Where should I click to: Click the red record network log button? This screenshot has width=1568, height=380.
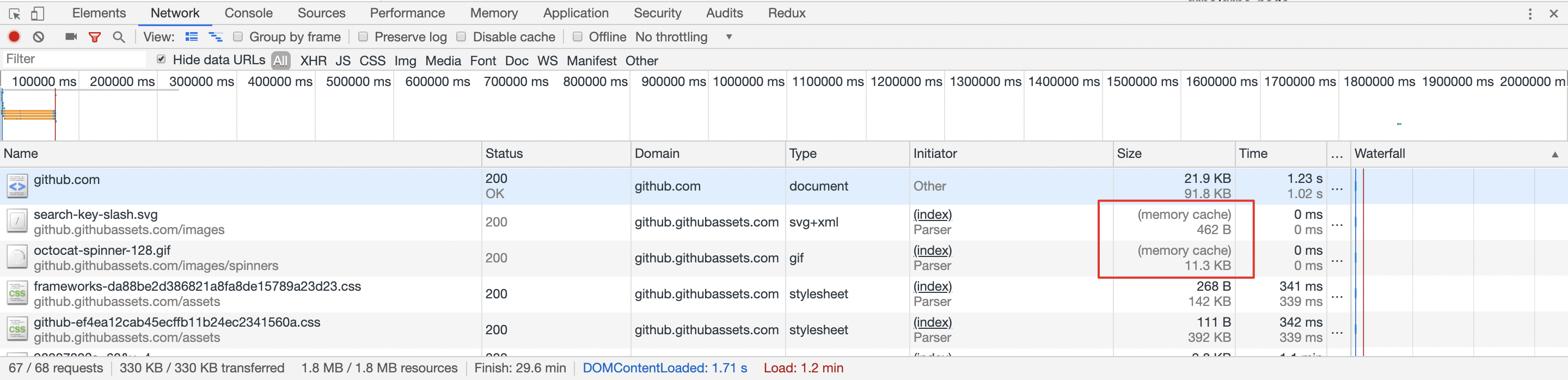pyautogui.click(x=14, y=37)
